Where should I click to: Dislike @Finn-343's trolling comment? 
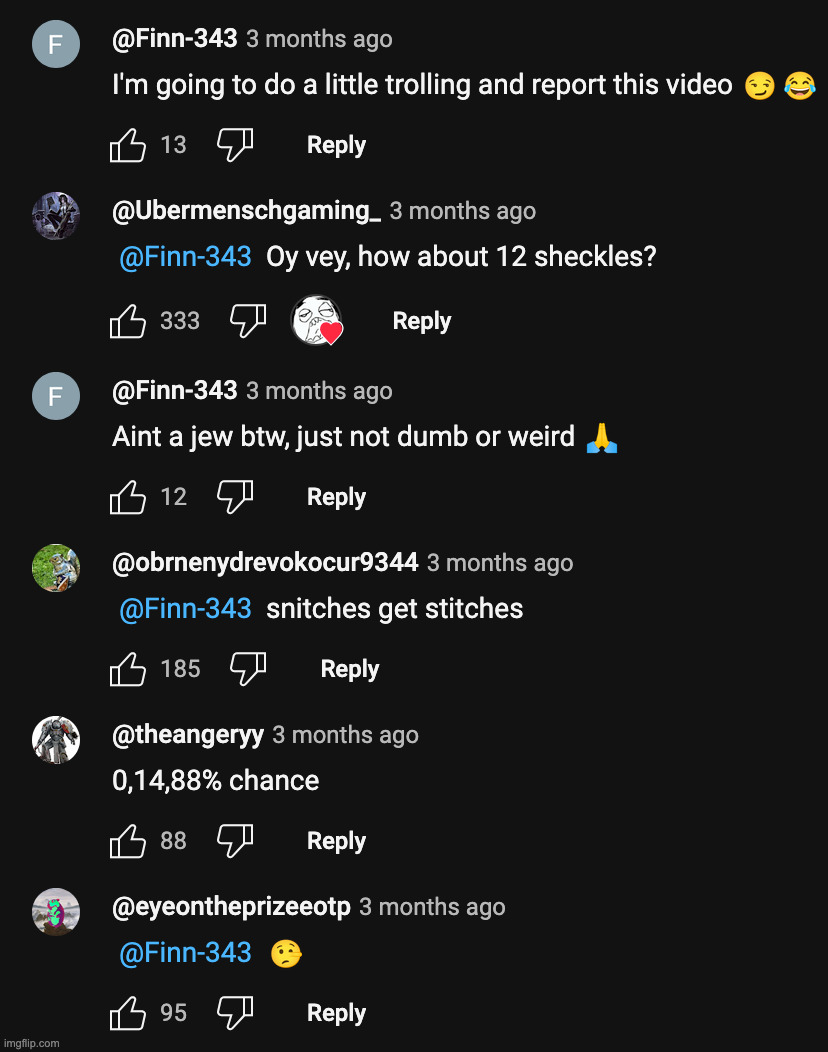click(235, 144)
